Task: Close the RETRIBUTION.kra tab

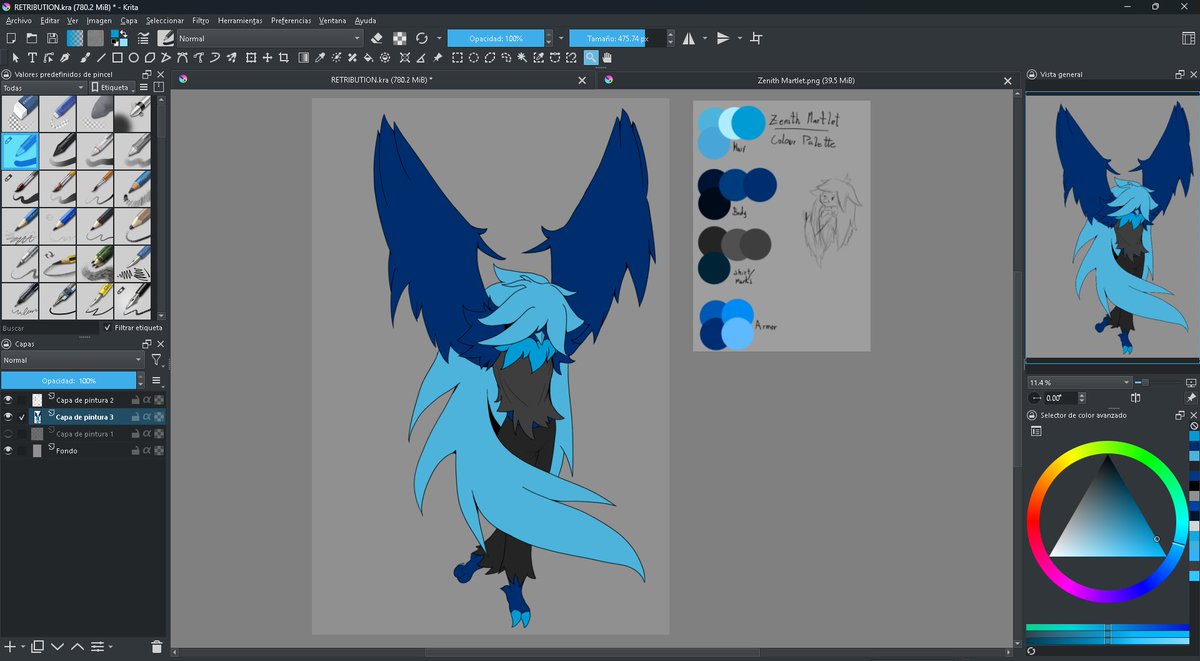Action: pyautogui.click(x=583, y=80)
